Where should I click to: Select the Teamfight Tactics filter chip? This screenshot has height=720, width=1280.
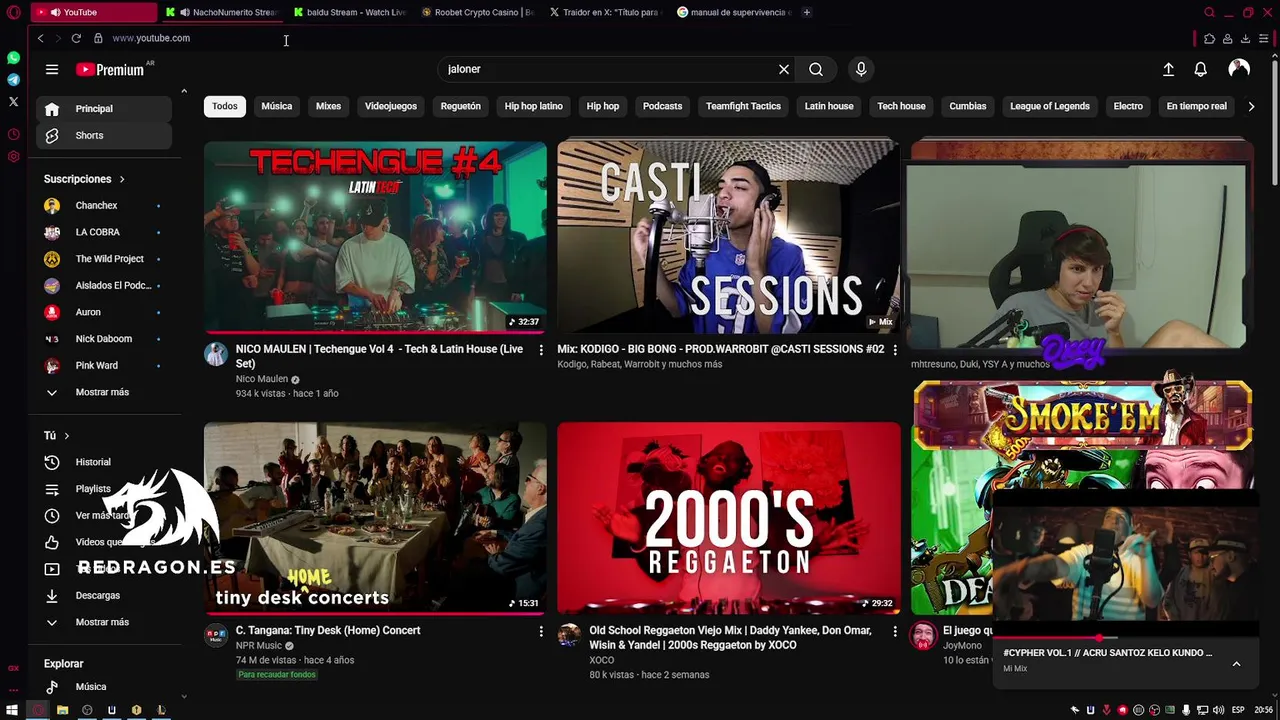click(743, 106)
